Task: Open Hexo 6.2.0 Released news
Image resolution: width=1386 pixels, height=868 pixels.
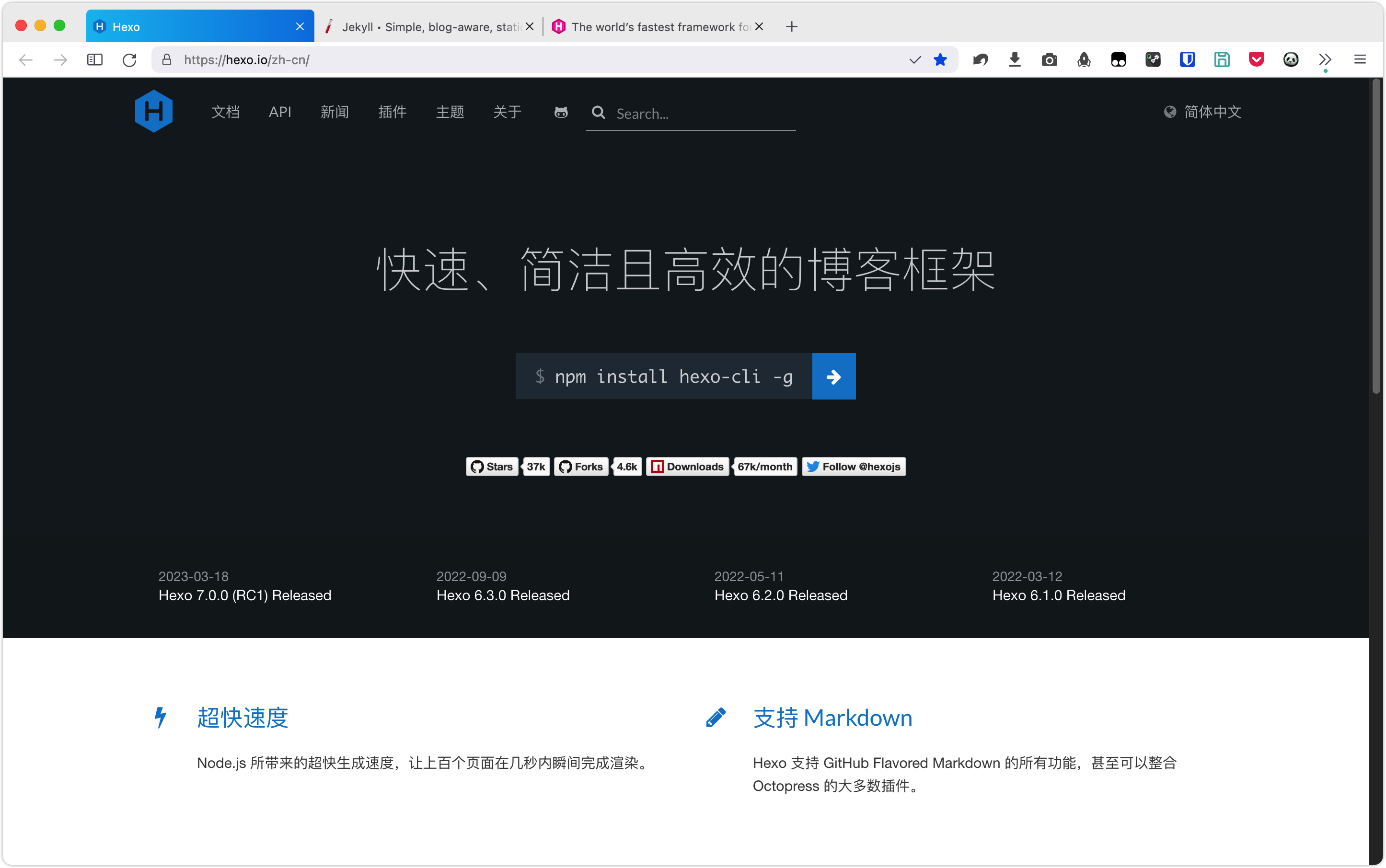Action: [781, 595]
